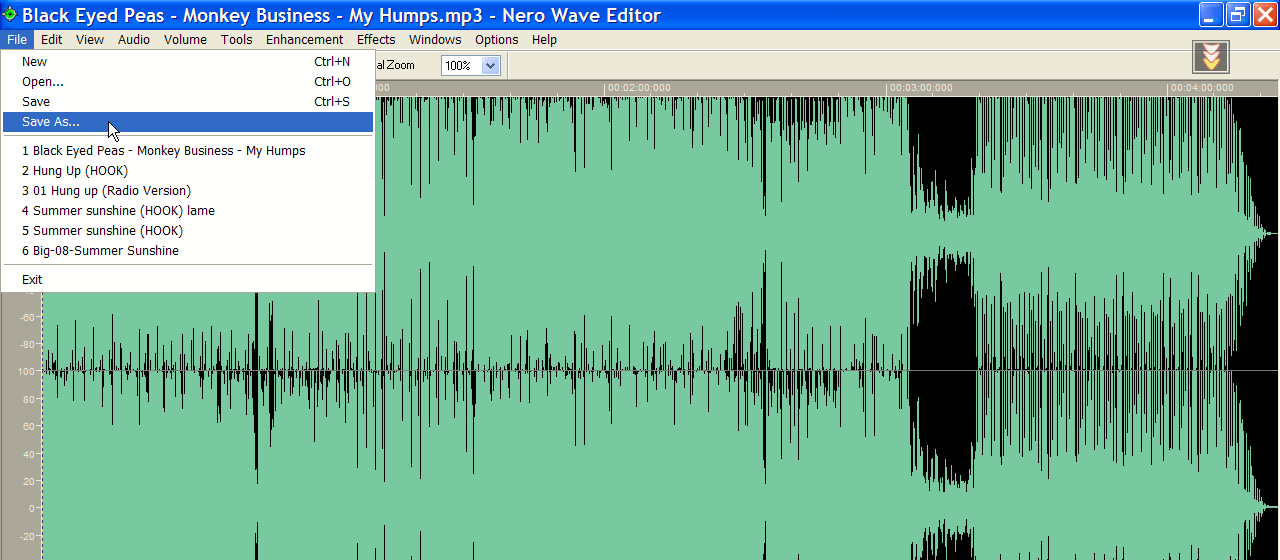Open the Options menu
The height and width of the screenshot is (560, 1280).
[x=497, y=40]
